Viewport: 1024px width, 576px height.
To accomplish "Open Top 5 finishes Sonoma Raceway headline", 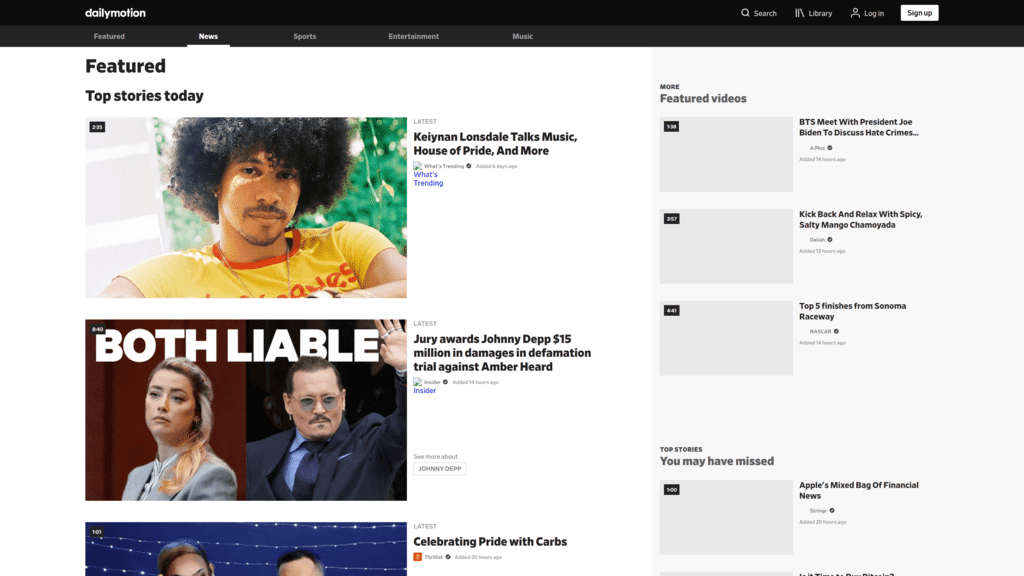I will point(852,311).
